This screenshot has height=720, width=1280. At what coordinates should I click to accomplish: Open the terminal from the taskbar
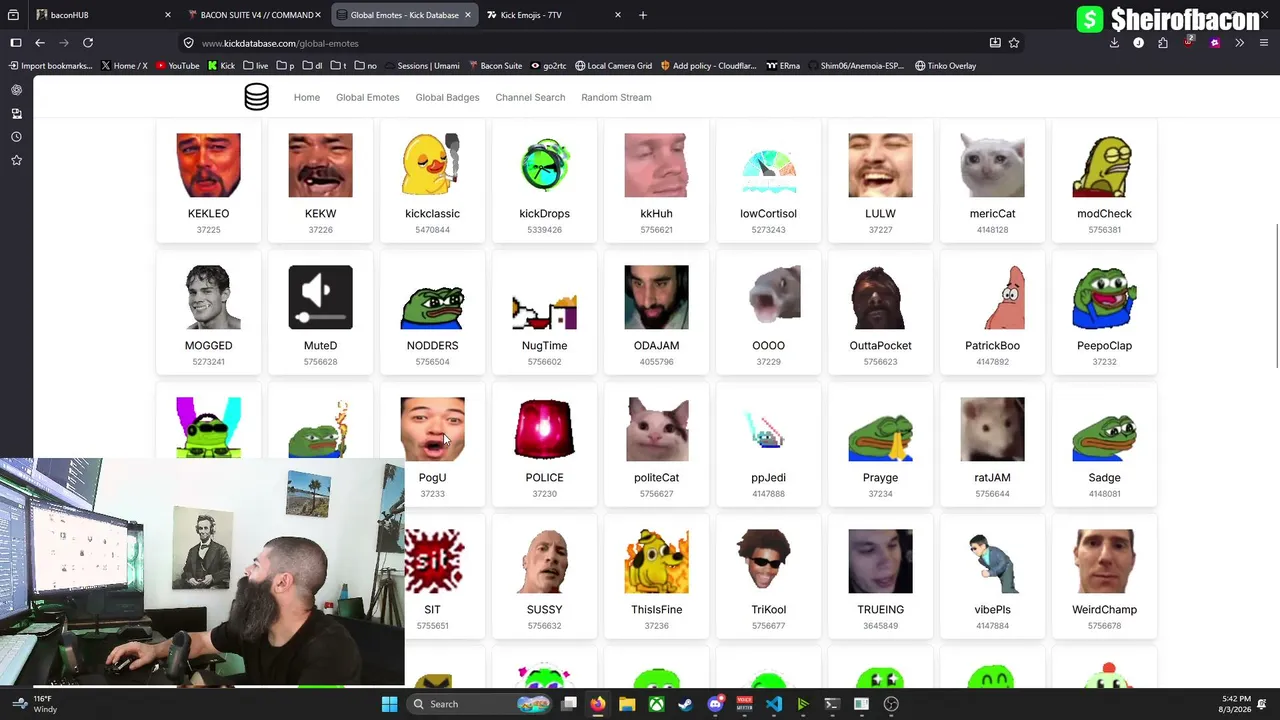pyautogui.click(x=832, y=704)
